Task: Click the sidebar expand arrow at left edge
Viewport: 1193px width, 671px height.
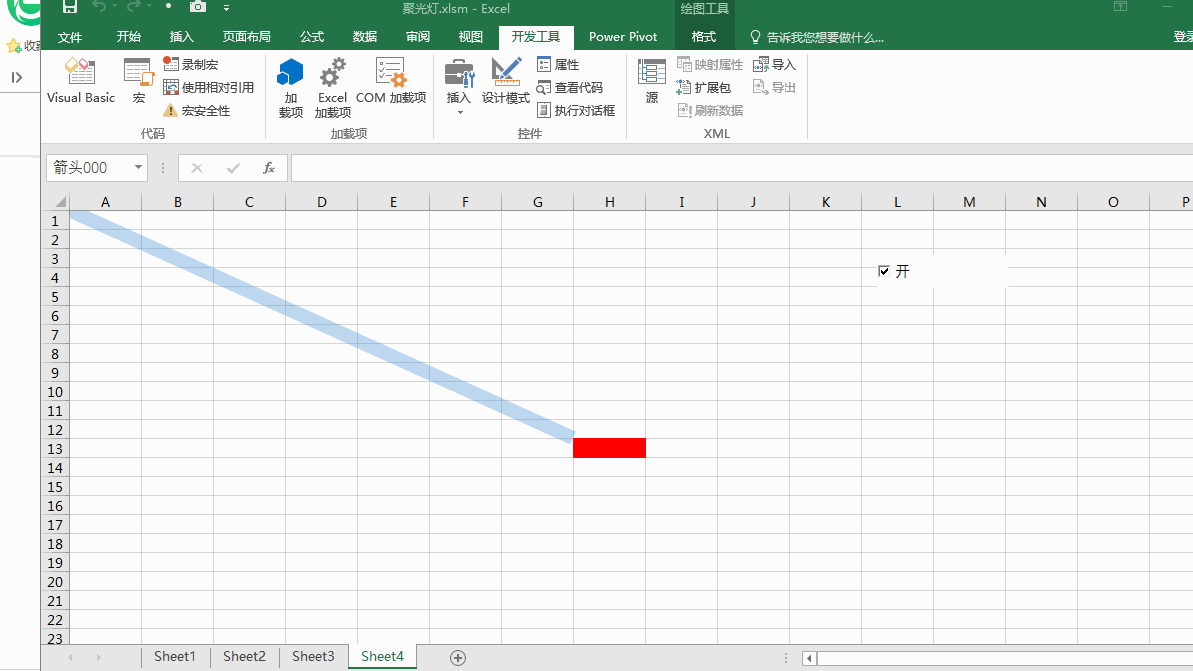Action: click(17, 78)
